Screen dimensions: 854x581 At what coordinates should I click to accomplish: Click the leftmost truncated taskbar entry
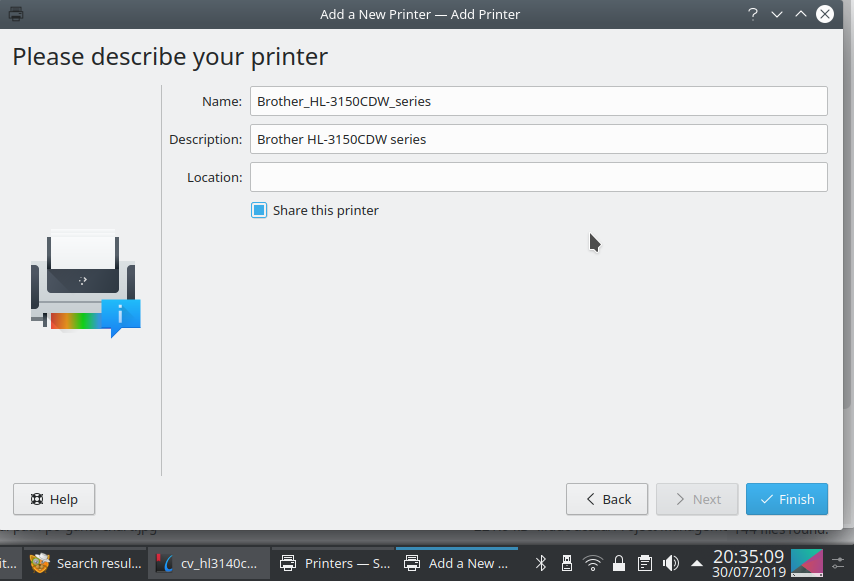point(9,564)
